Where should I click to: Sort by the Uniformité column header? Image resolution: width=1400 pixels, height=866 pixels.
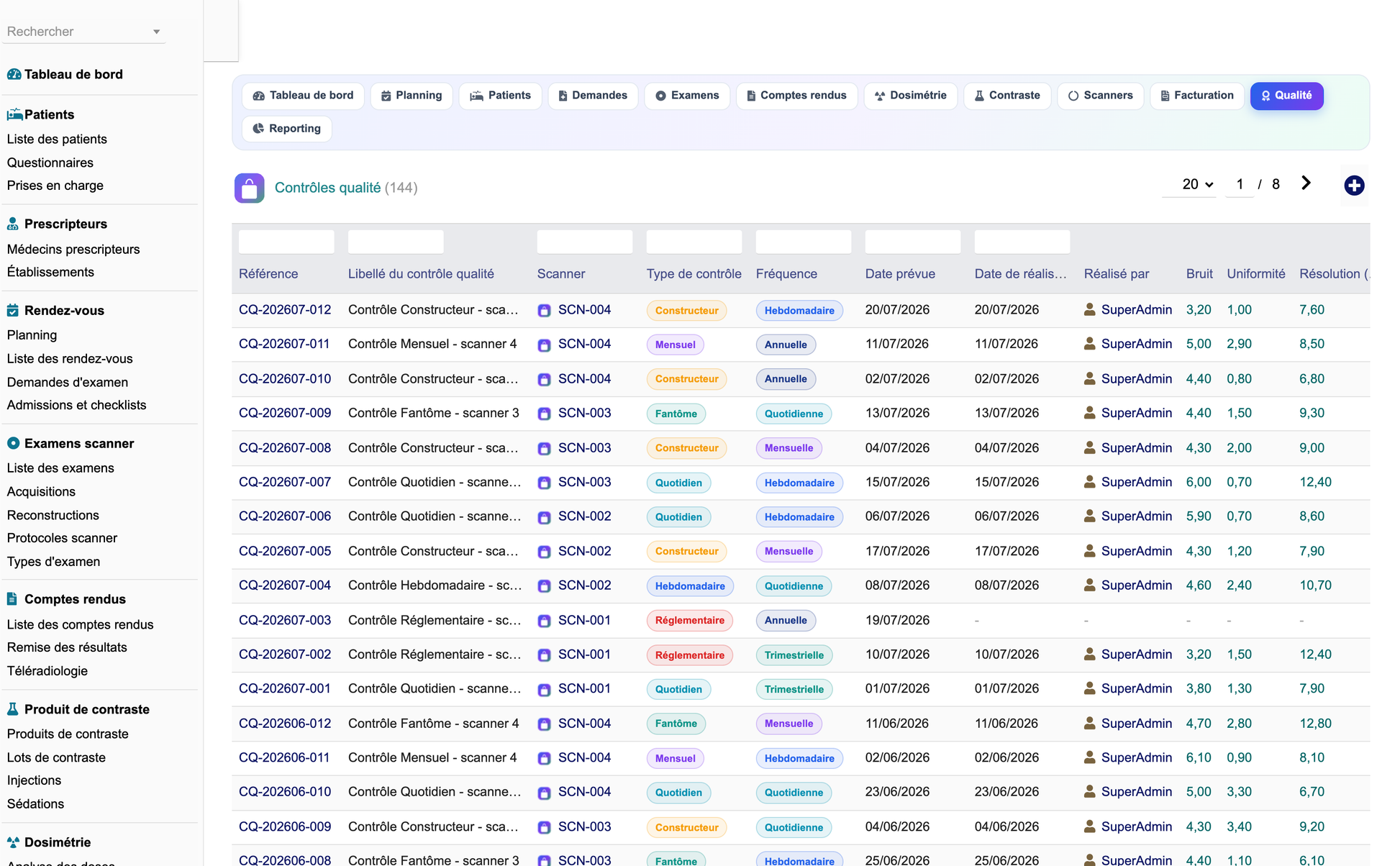coord(1256,274)
